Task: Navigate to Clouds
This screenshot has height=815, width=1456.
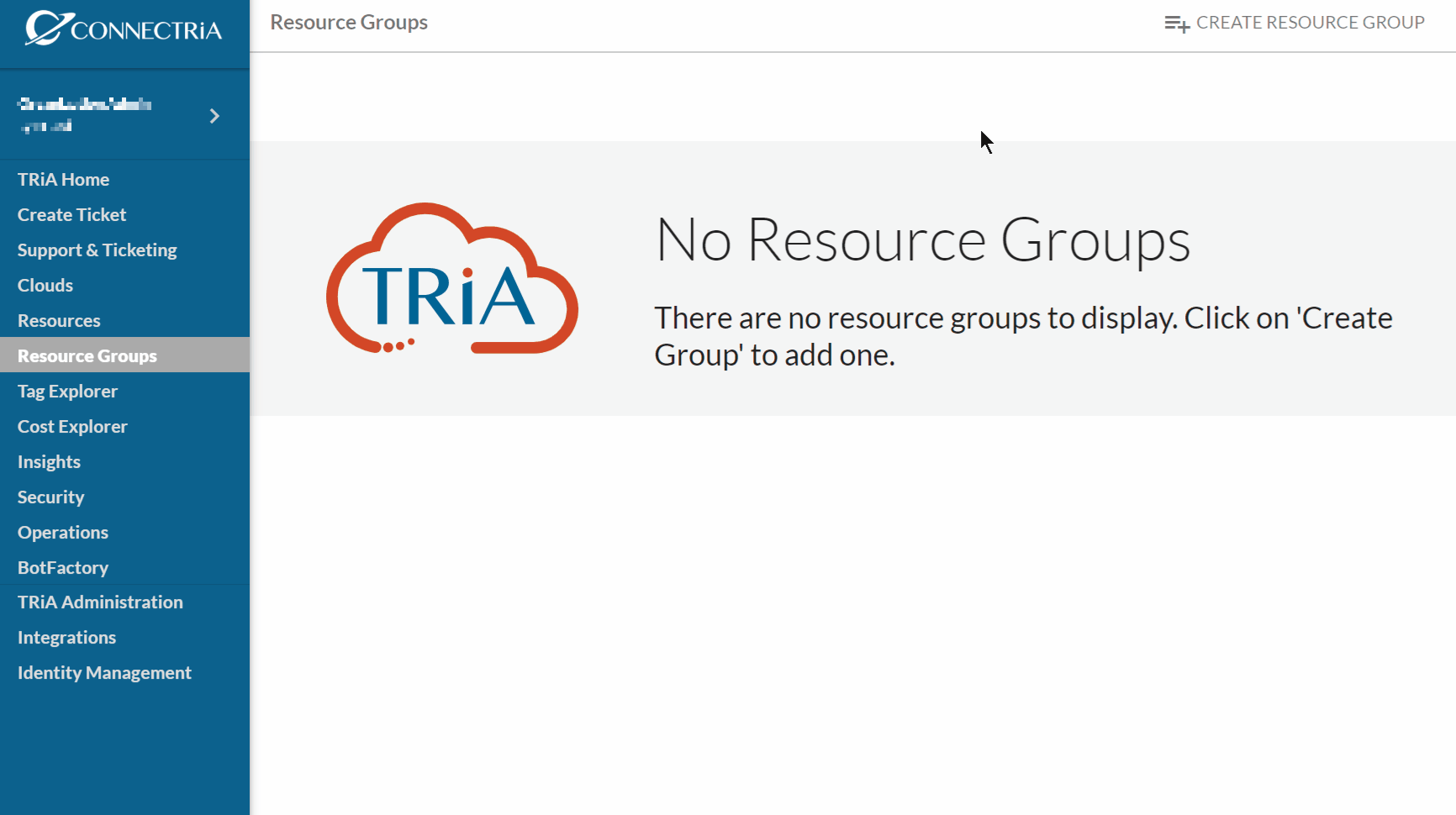Action: coord(124,285)
